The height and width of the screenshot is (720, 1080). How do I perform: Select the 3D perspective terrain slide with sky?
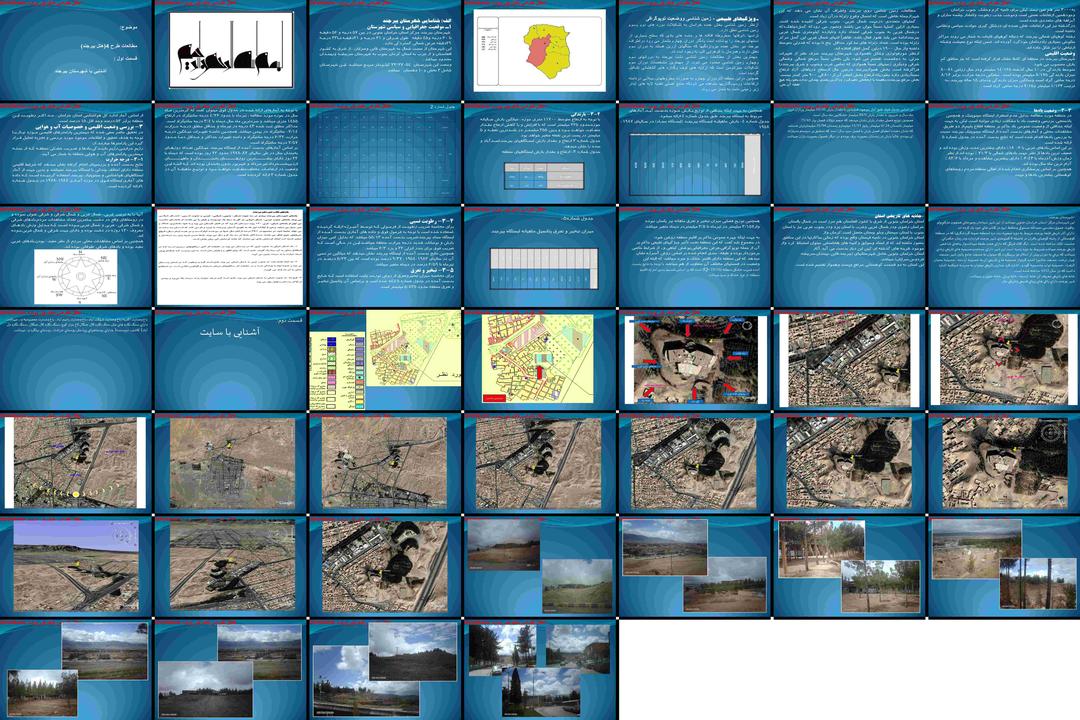click(76, 567)
